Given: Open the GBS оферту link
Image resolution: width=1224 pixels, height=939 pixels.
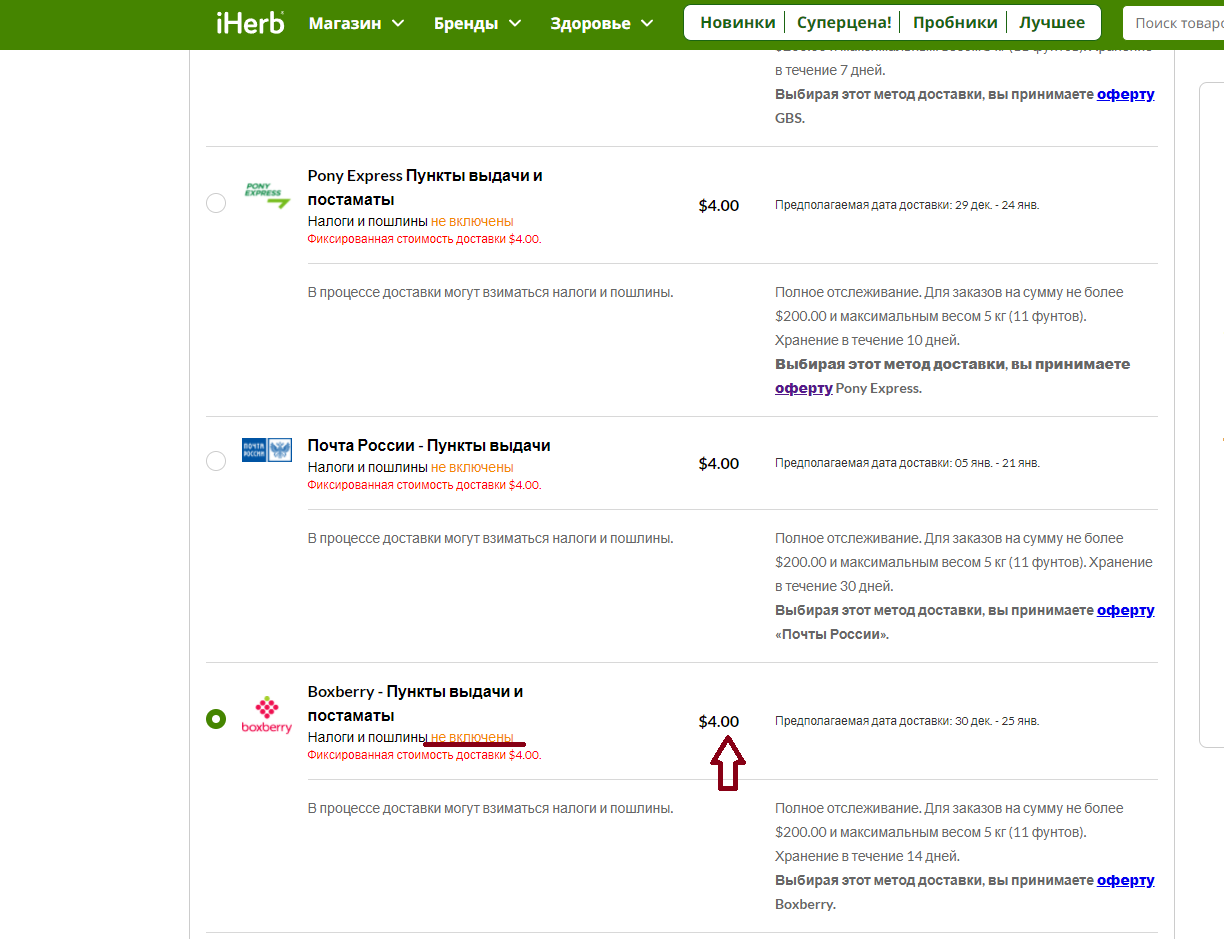Looking at the screenshot, I should pos(1126,94).
